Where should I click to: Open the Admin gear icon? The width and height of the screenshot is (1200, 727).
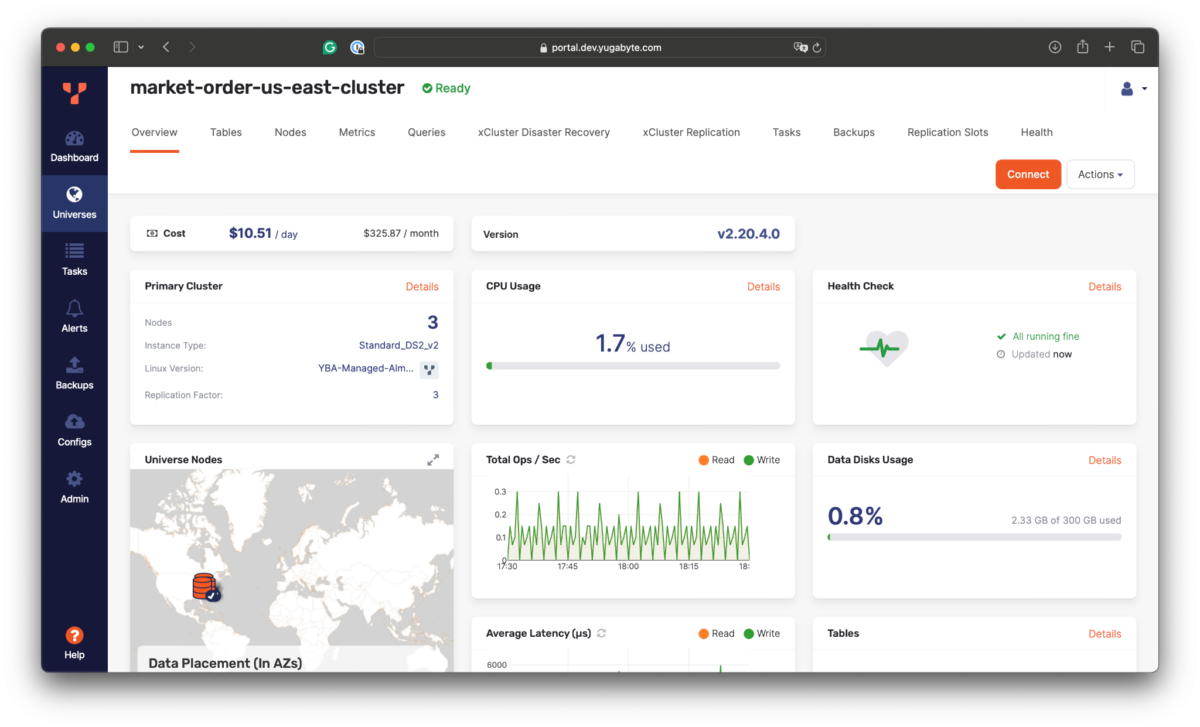click(74, 480)
